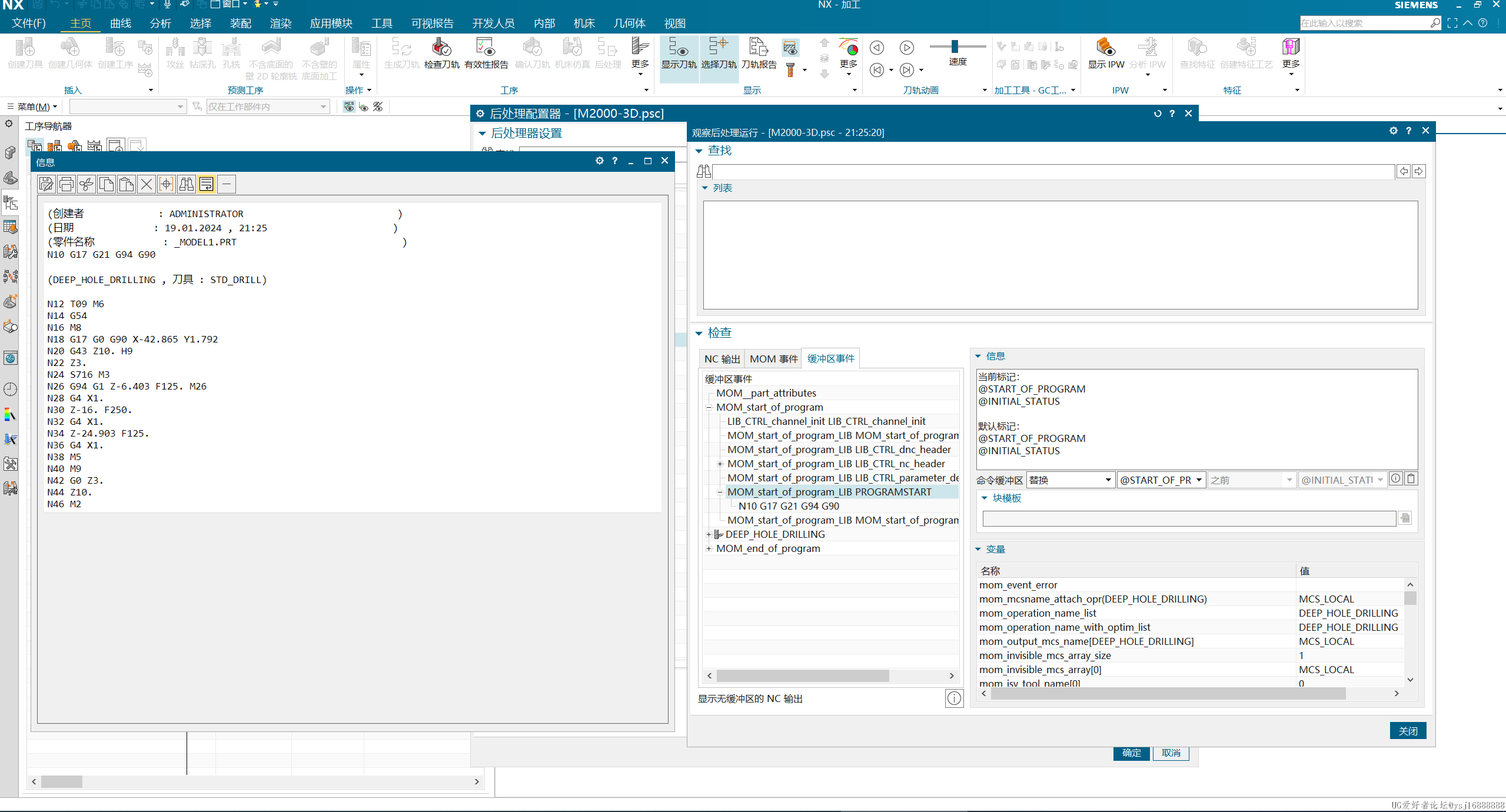Click 取消 button in 后处理配置器
1506x812 pixels.
(x=1171, y=753)
